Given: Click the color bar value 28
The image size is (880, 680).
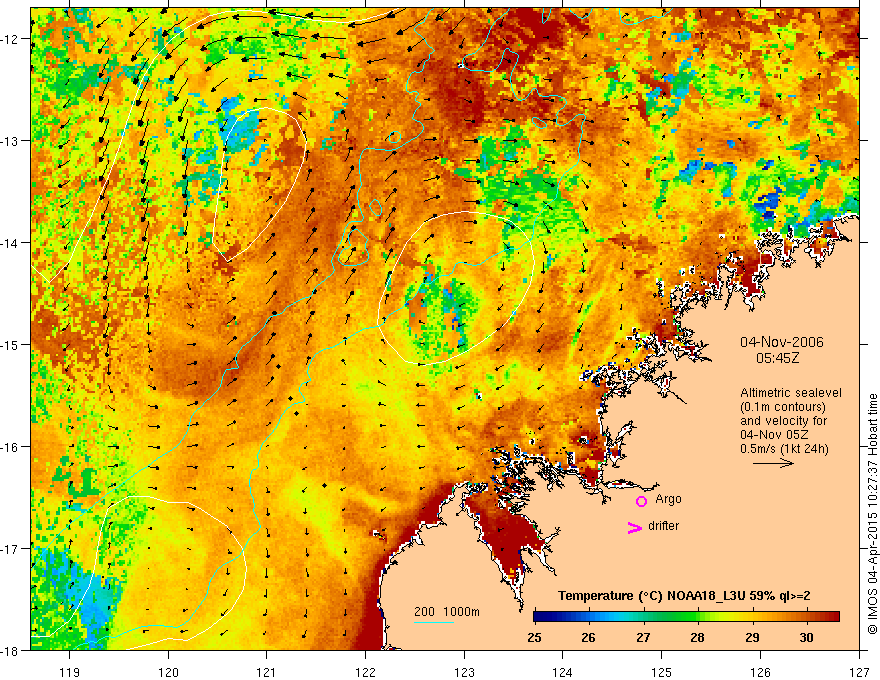Looking at the screenshot, I should [x=698, y=637].
